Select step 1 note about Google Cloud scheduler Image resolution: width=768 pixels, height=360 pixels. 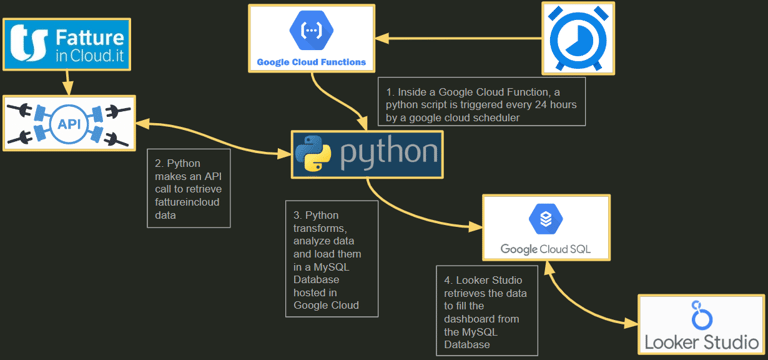(481, 101)
